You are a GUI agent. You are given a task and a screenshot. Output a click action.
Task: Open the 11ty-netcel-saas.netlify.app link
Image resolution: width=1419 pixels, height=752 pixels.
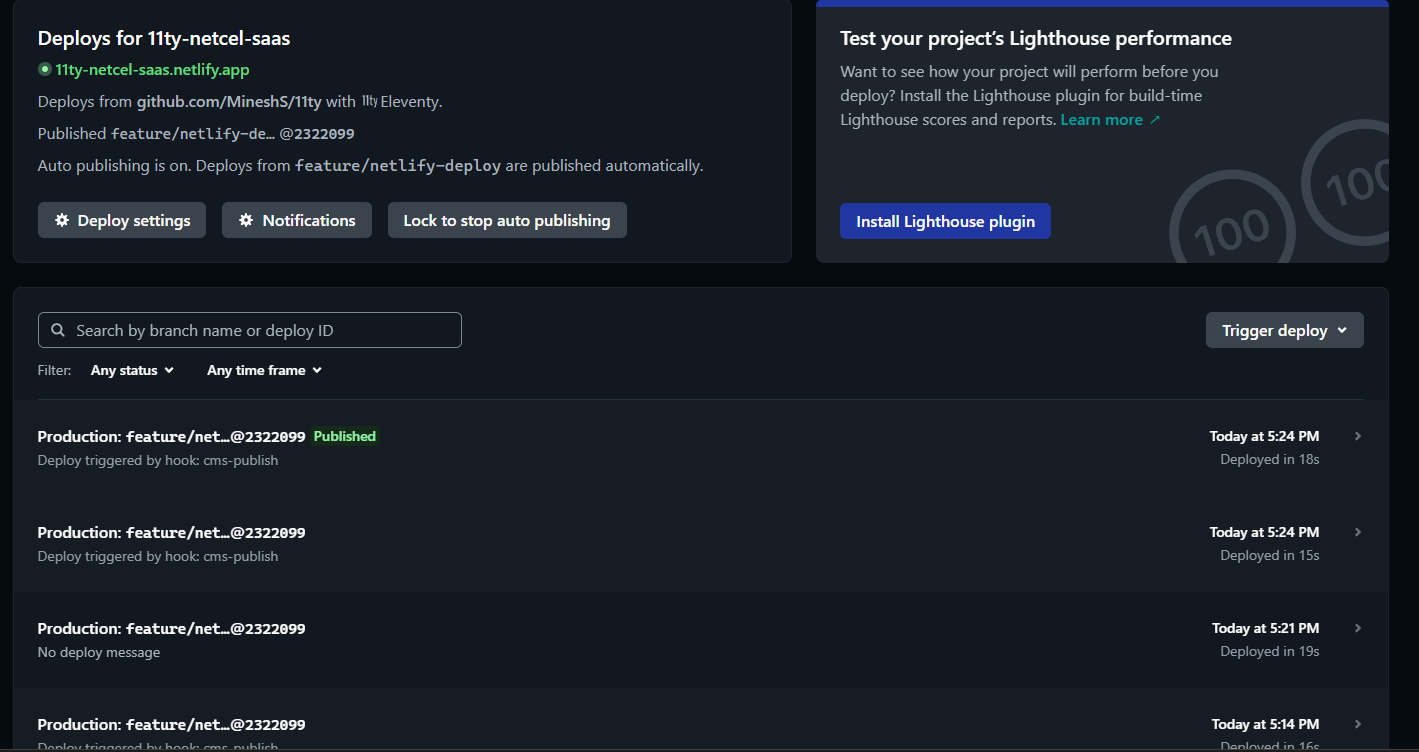tap(152, 70)
